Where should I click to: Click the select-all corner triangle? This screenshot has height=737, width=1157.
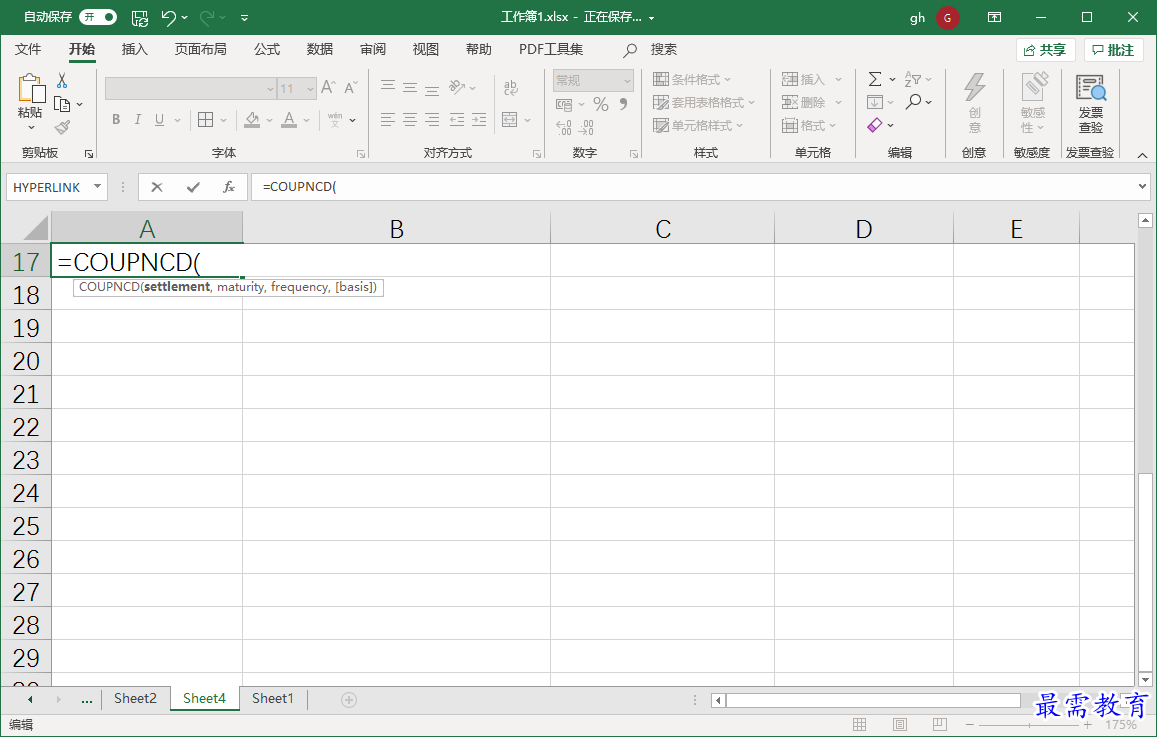tap(35, 228)
